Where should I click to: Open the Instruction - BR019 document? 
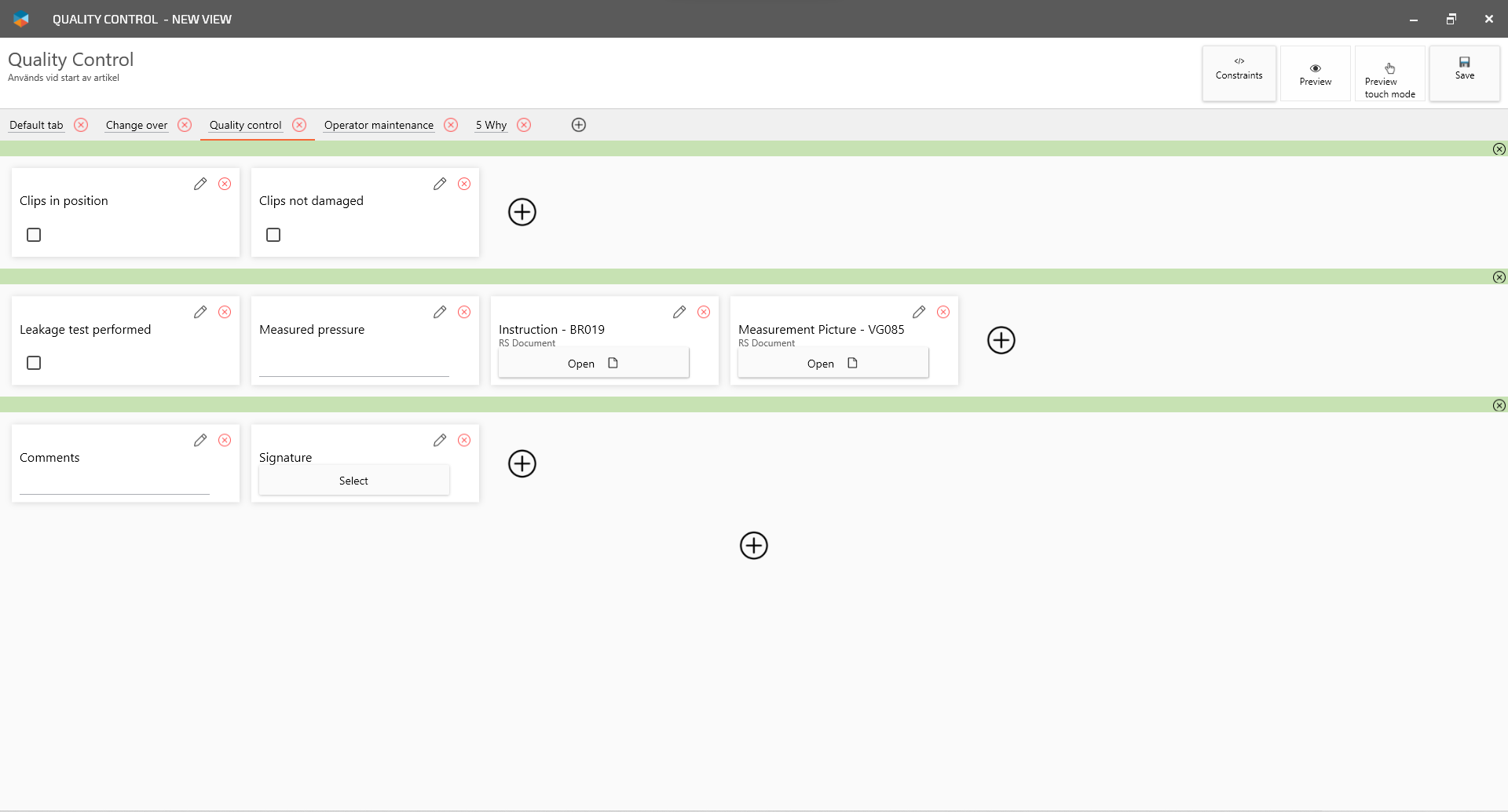(594, 363)
